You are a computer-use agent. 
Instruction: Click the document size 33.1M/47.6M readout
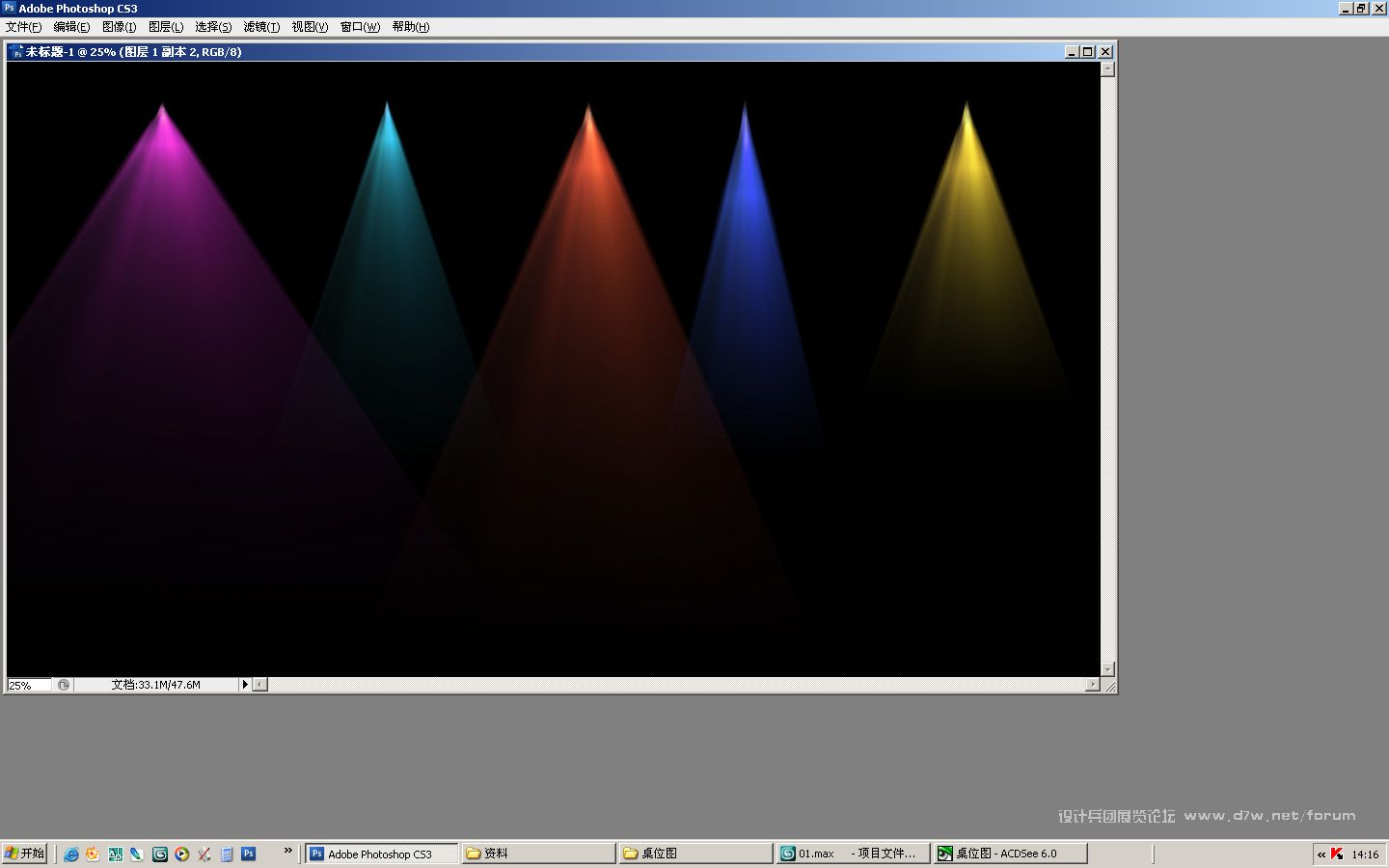click(155, 685)
